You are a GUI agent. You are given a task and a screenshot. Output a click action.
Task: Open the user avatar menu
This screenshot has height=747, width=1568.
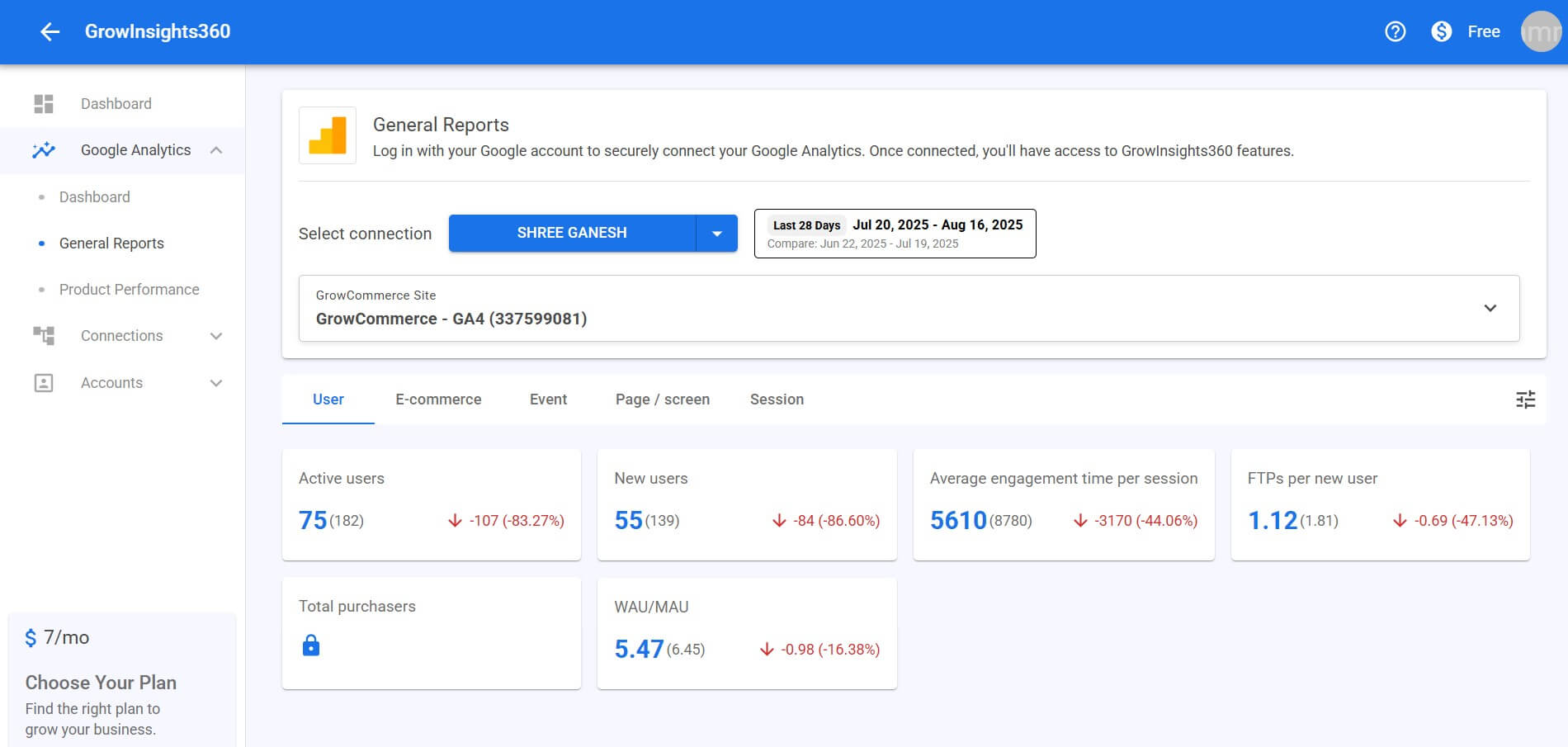pos(1541,31)
